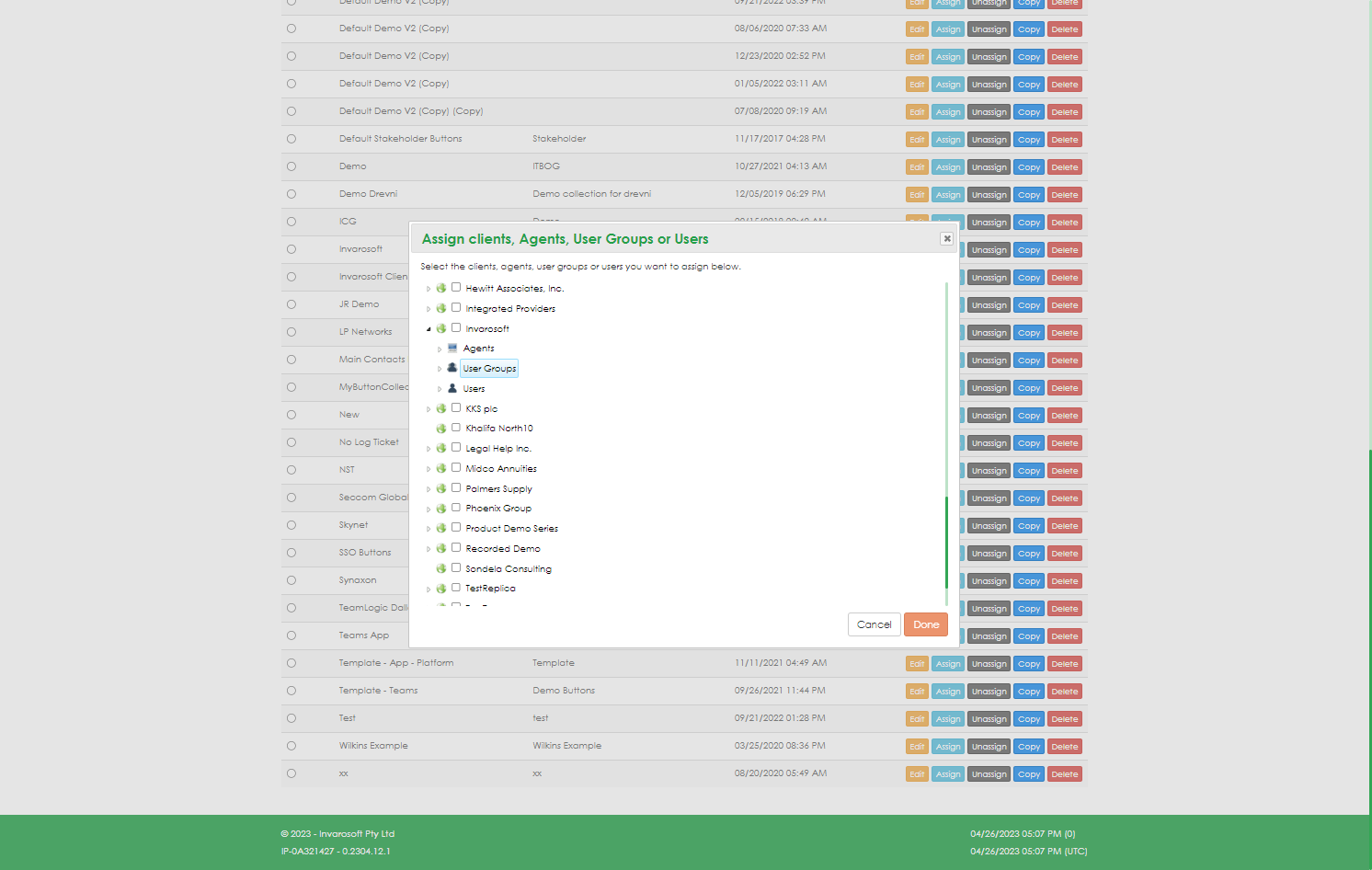The image size is (1372, 870).
Task: Click the Integrated Providers globe icon
Action: (x=441, y=308)
